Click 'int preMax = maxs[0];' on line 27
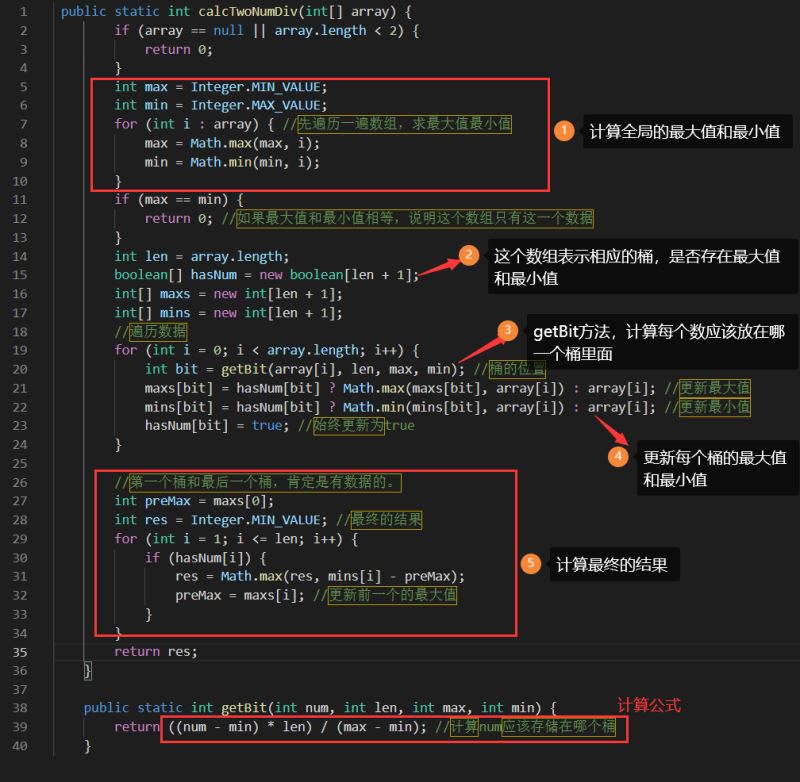Viewport: 800px width, 782px height. (194, 501)
